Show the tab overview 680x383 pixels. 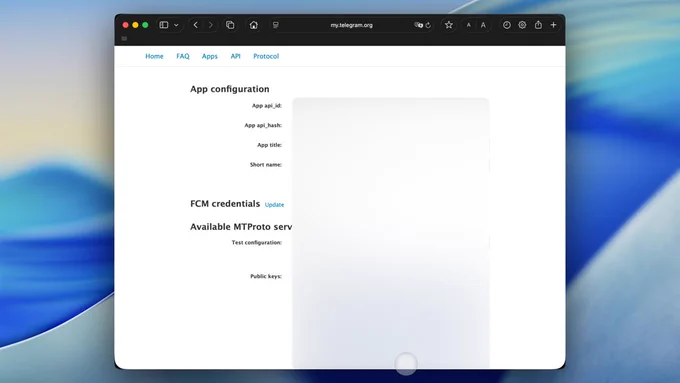[230, 25]
